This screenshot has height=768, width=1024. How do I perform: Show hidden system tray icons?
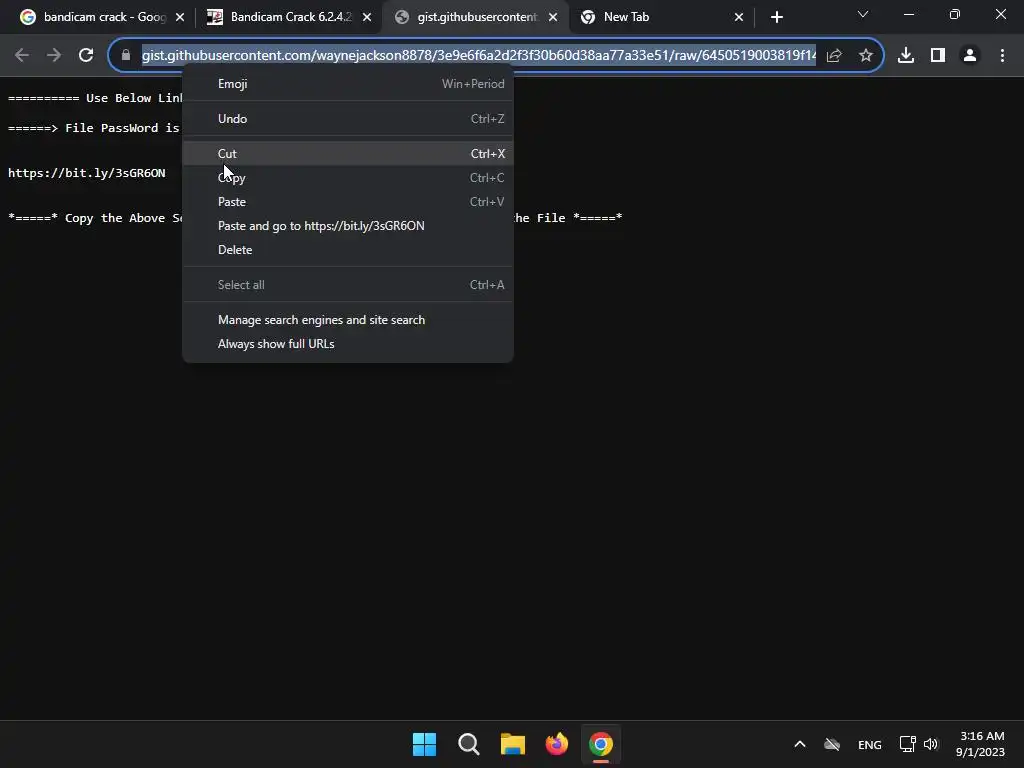[x=799, y=744]
